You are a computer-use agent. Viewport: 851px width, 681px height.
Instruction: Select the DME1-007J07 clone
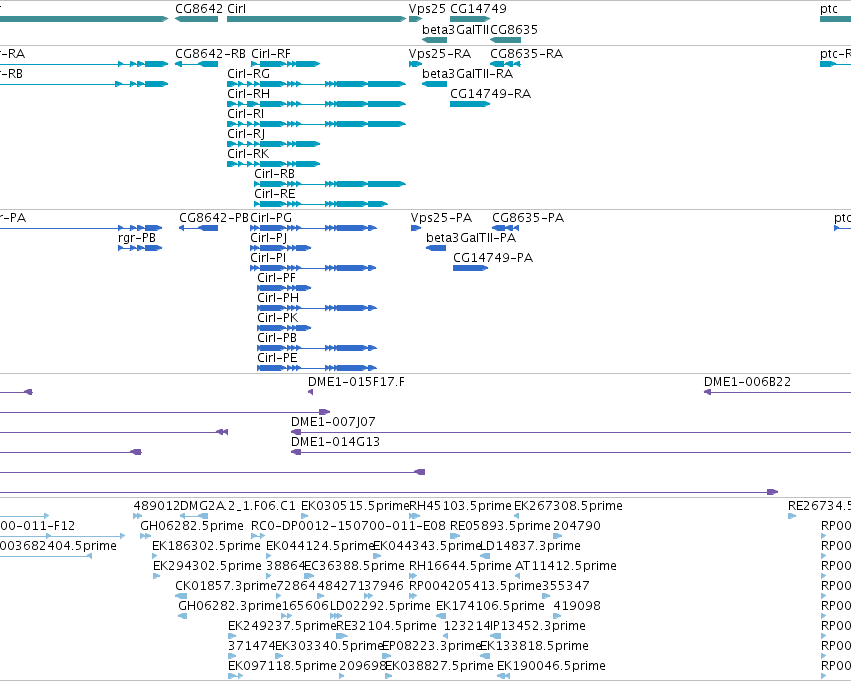coord(571,432)
